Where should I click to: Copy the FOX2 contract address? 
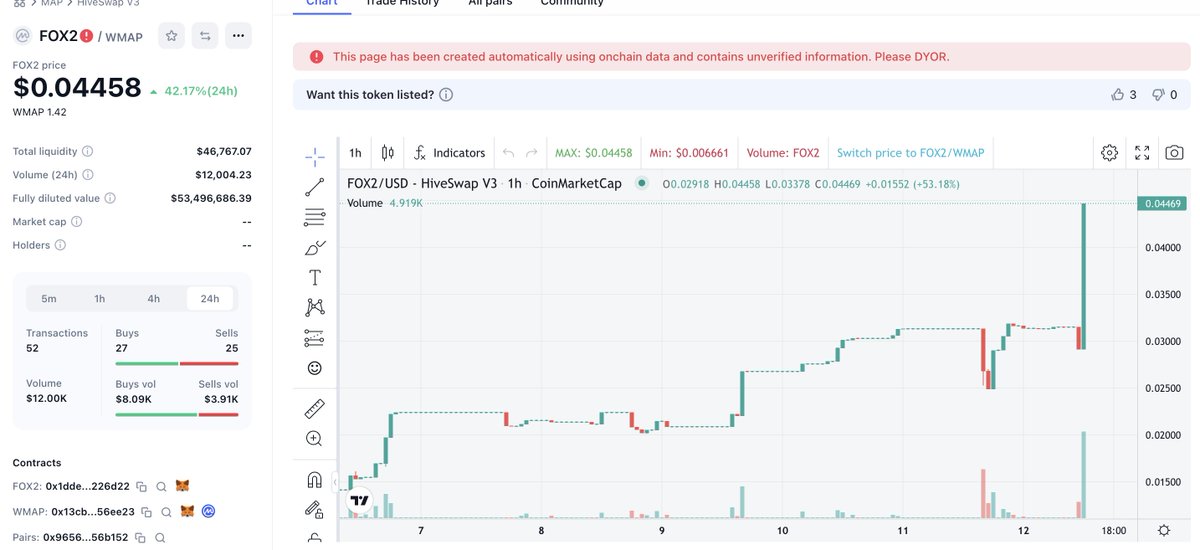[141, 486]
